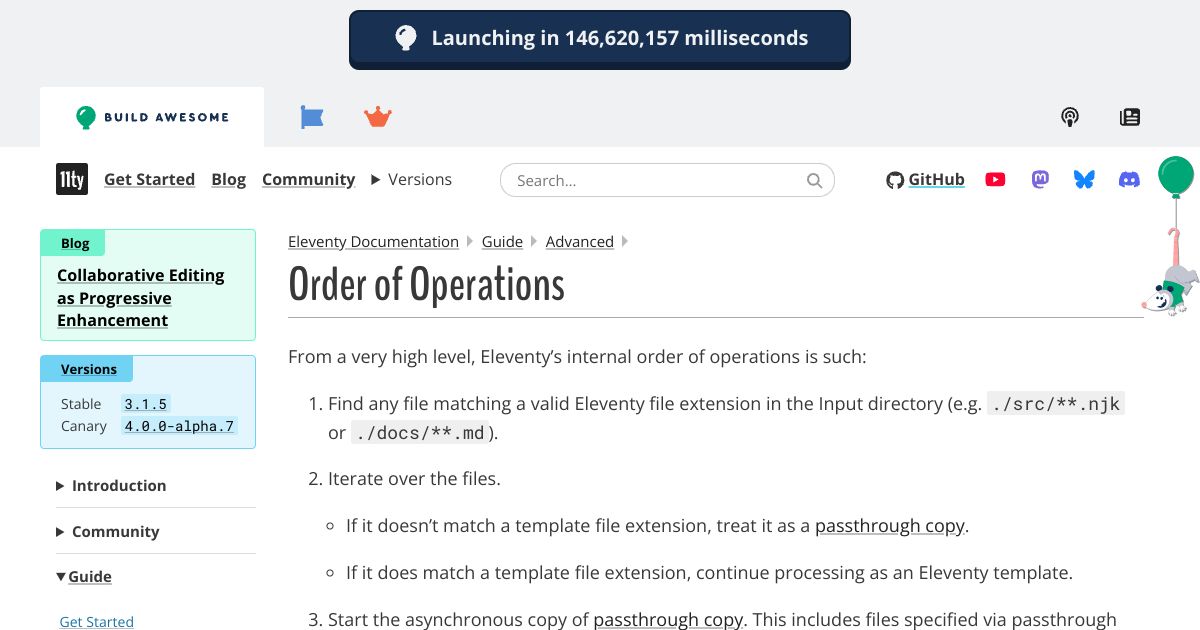Expand the Versions dropdown in the nav
This screenshot has width=1200, height=630.
411,179
